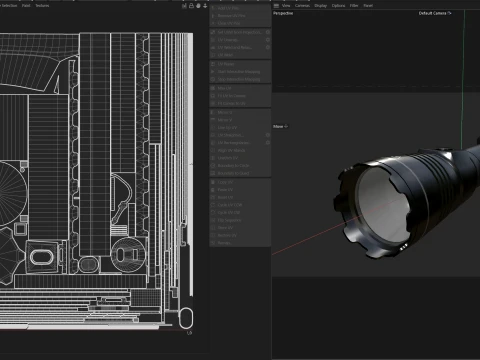Open the Filter menu
Image resolution: width=480 pixels, height=360 pixels.
[354, 6]
